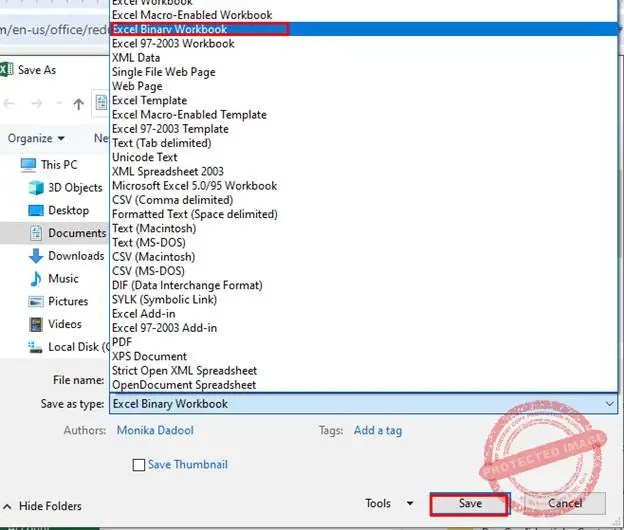Viewport: 624px width, 530px height.
Task: Select Single File Web Page format
Action: tap(363, 72)
